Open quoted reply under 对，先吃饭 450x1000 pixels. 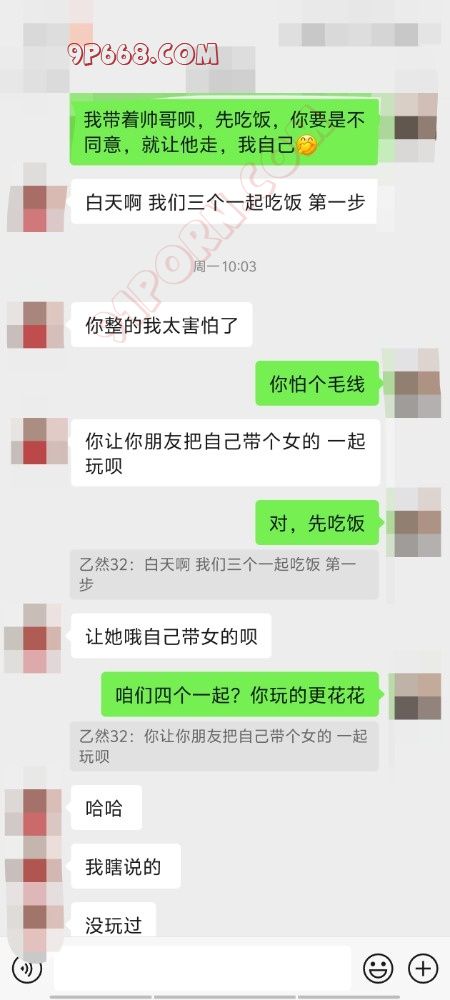point(224,574)
